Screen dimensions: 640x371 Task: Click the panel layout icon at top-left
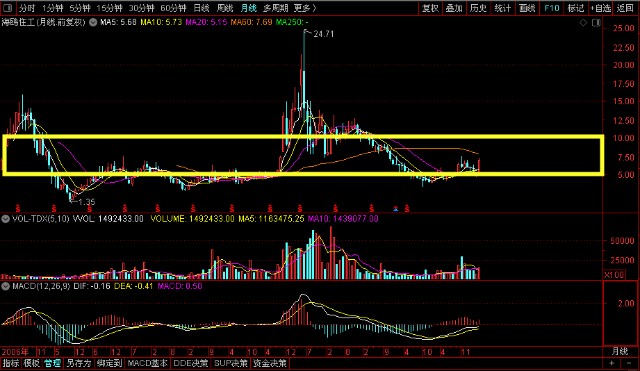[7, 8]
